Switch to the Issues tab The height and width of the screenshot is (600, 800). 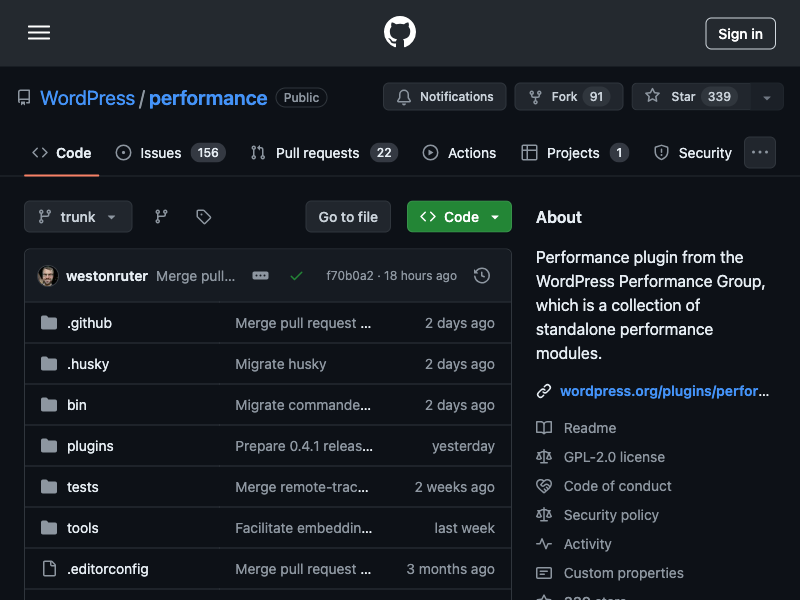170,153
